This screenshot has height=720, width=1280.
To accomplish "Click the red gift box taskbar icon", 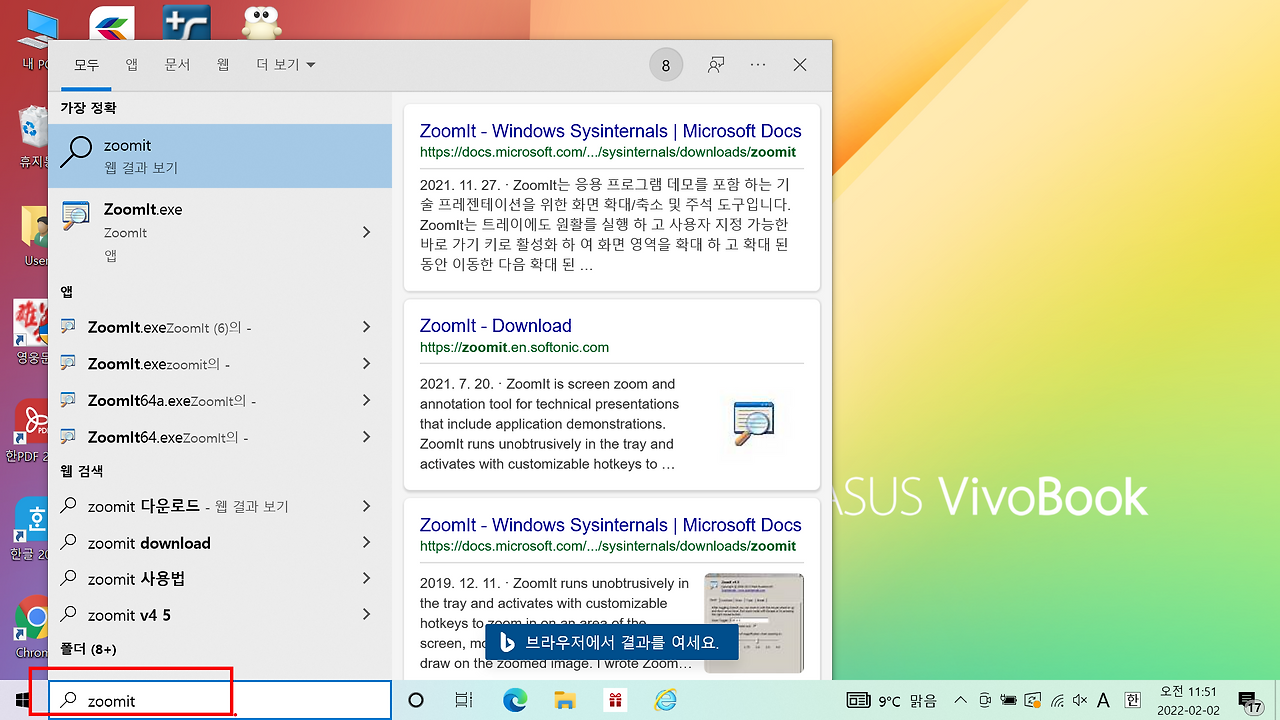I will coord(615,700).
